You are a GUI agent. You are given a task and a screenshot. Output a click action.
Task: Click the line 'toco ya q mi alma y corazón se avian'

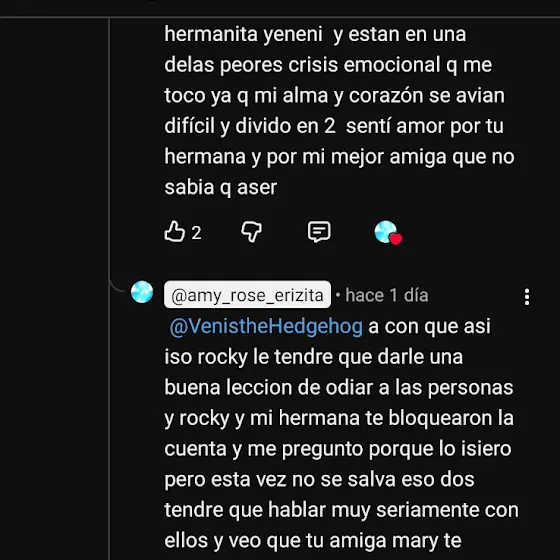334,96
